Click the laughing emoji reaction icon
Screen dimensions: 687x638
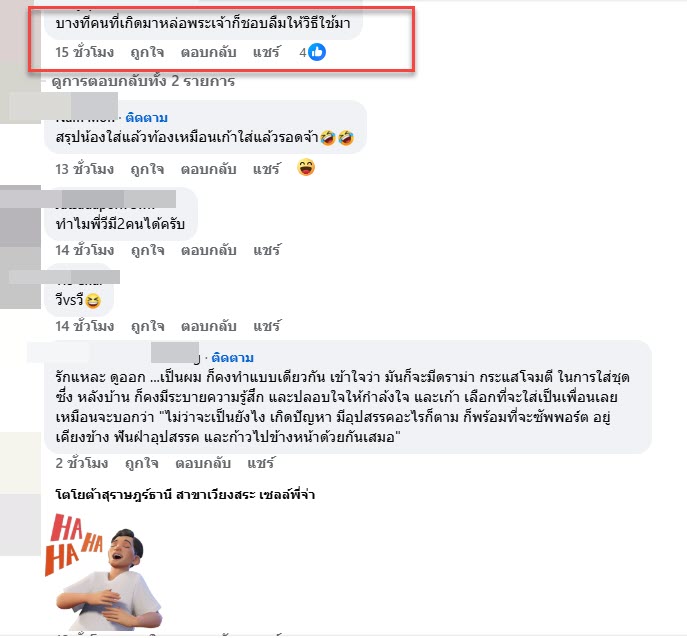[306, 167]
